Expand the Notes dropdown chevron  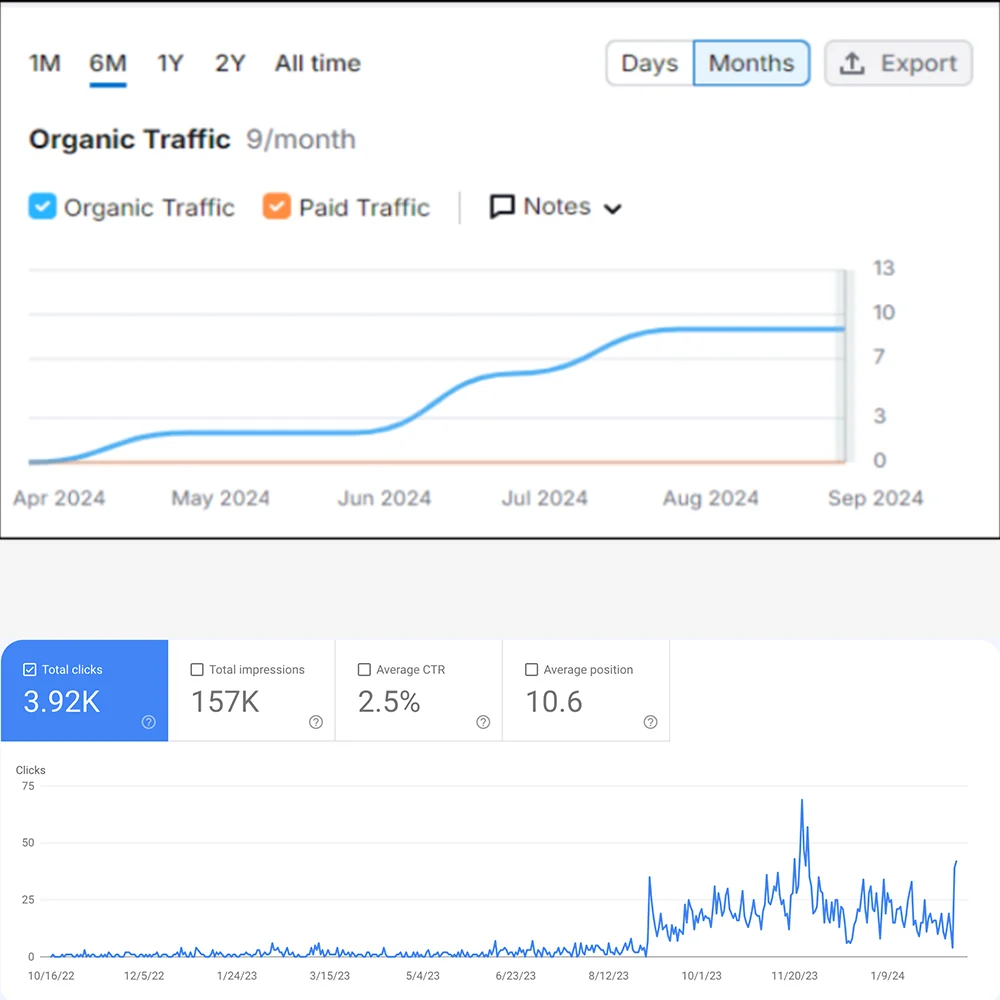(x=613, y=209)
